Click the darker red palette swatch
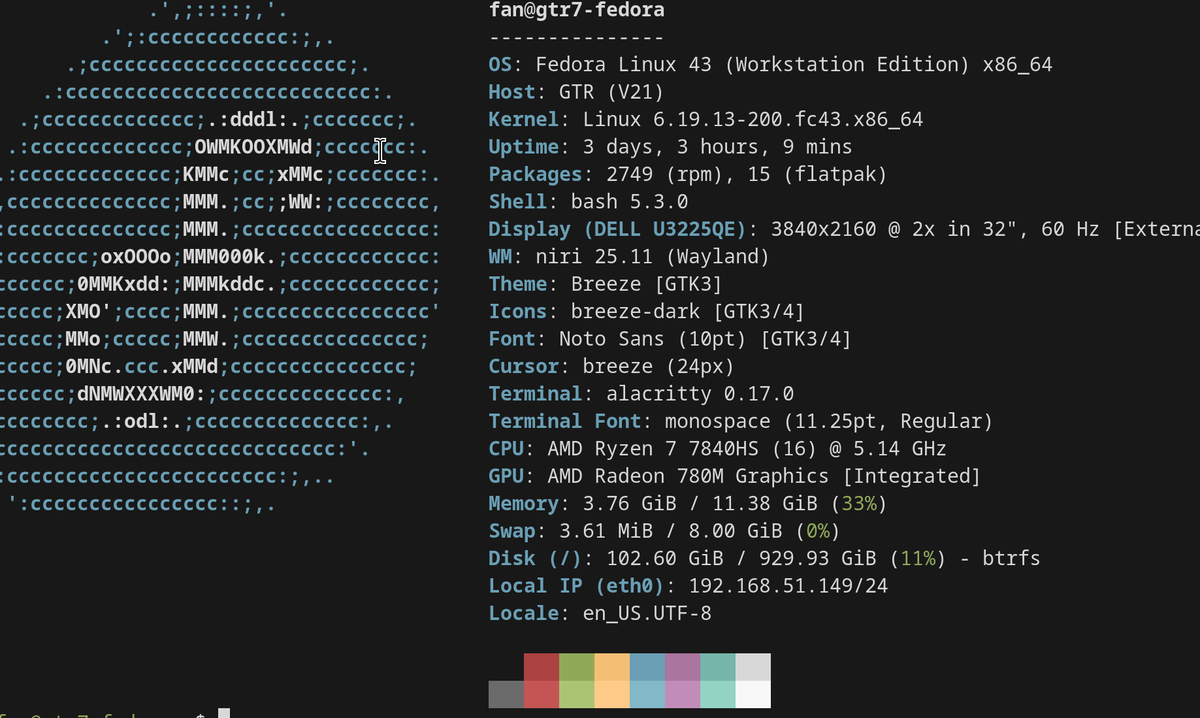The height and width of the screenshot is (718, 1200). coord(541,667)
